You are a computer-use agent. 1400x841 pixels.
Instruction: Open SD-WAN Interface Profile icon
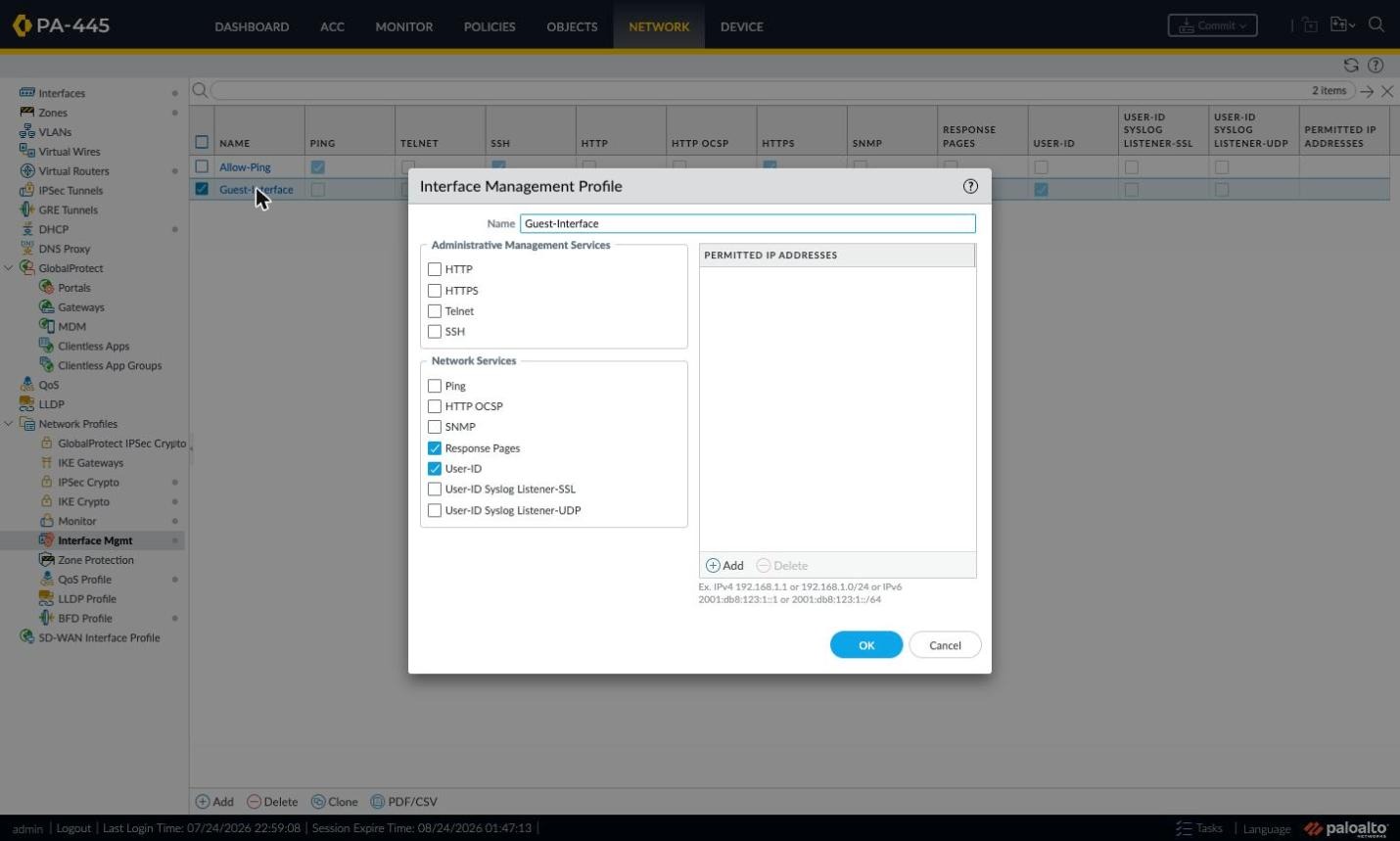(27, 637)
